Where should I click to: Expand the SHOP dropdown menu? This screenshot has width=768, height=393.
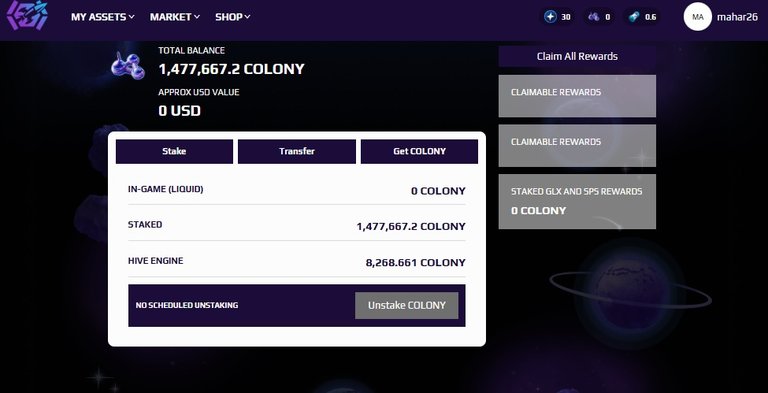point(233,17)
